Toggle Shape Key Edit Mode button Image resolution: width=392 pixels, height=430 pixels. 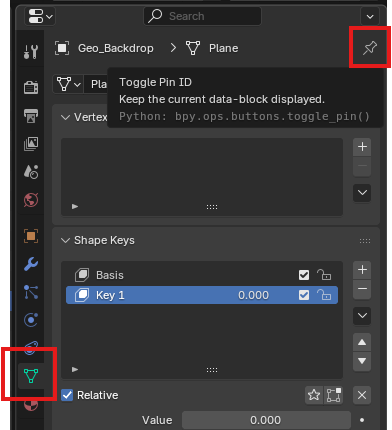coord(334,395)
